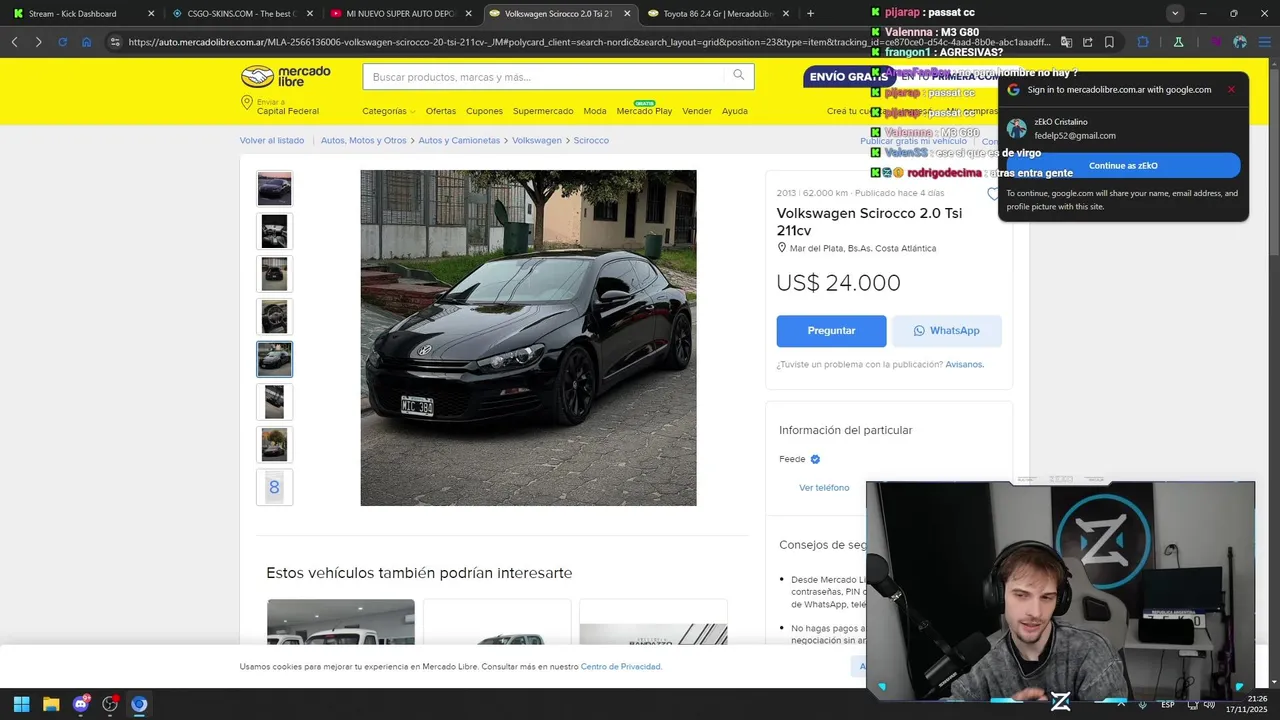Viewport: 1280px width, 720px height.
Task: Open the tab search dropdown arrow
Action: click(x=1175, y=13)
